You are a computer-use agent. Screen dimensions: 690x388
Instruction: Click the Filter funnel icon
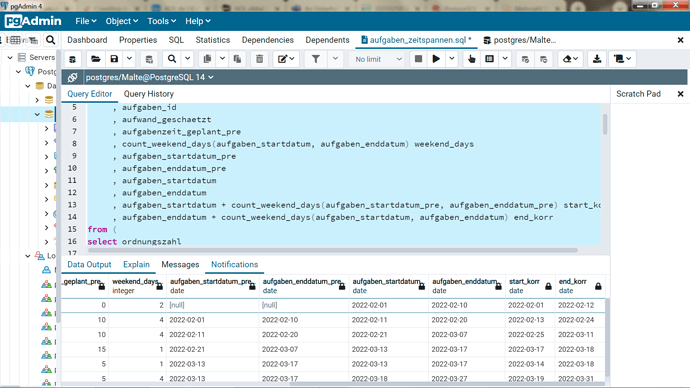tap(316, 59)
